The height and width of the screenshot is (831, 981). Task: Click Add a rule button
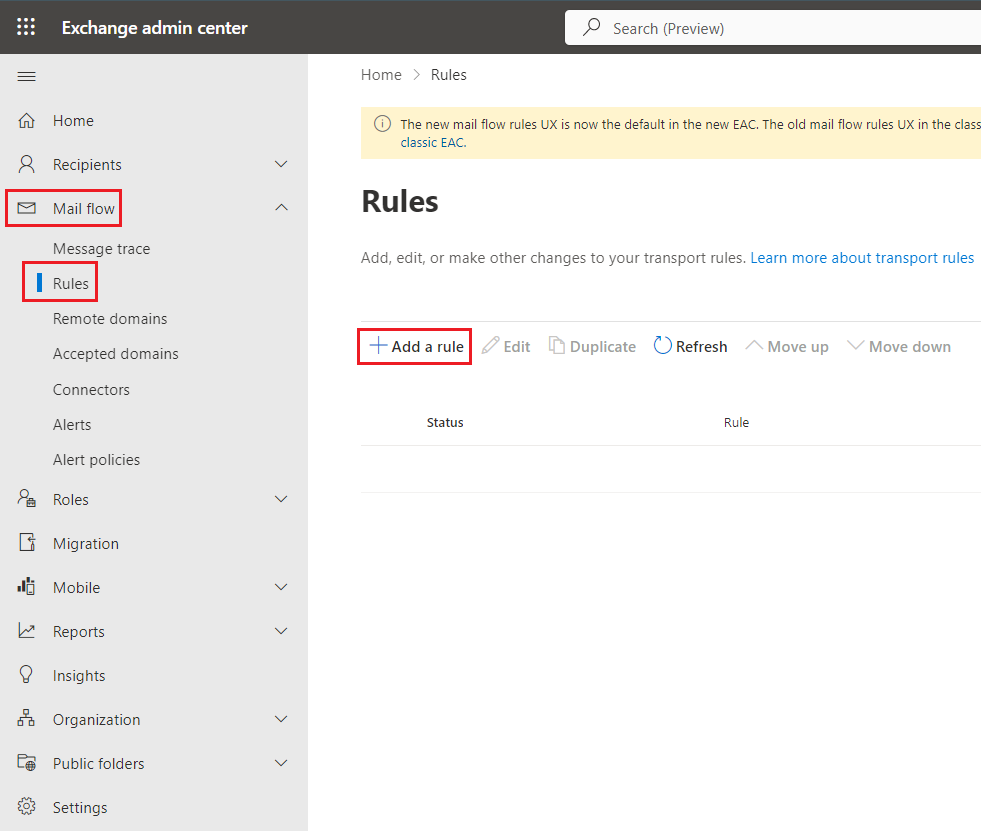tap(415, 346)
